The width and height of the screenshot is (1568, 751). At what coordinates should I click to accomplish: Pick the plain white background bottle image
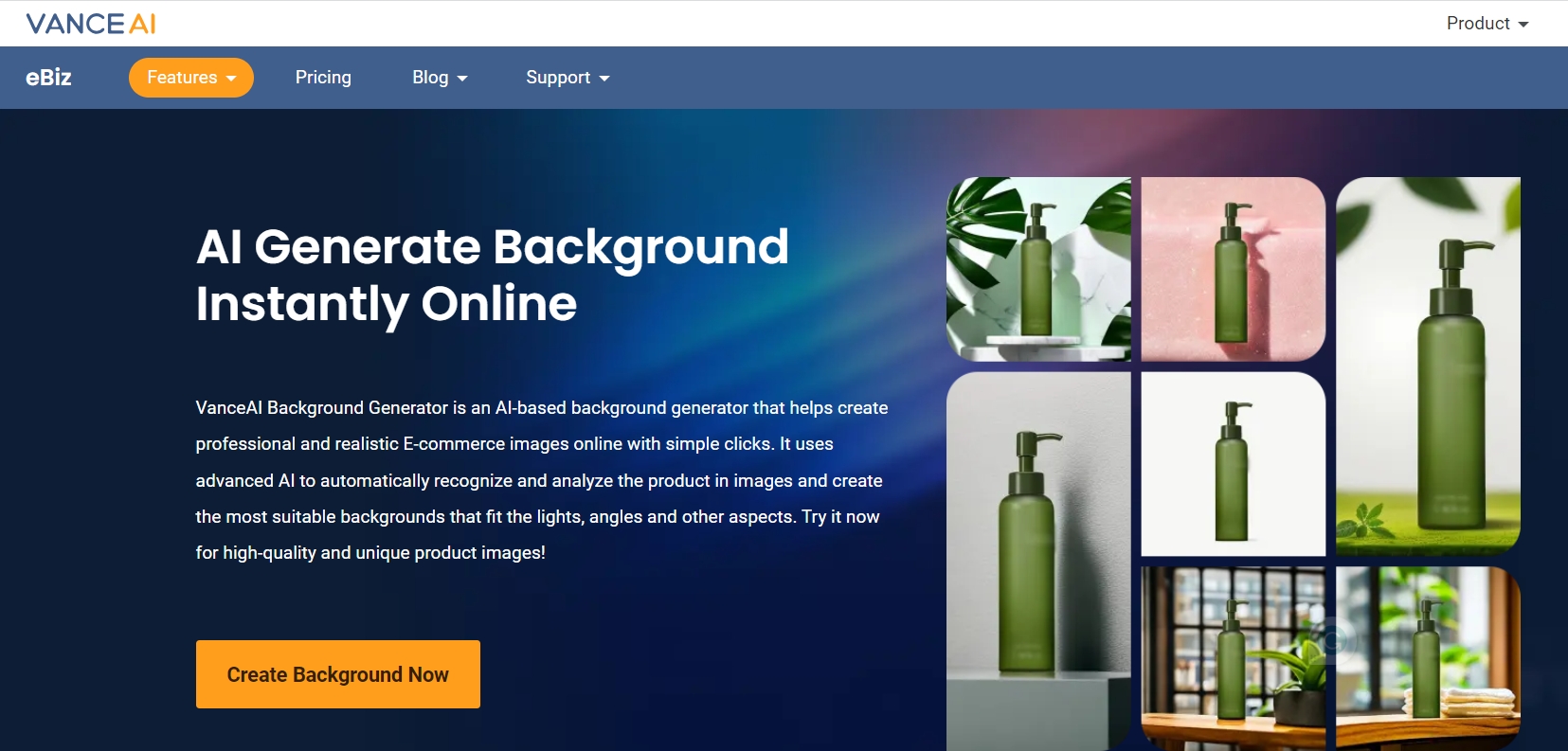pos(1234,464)
